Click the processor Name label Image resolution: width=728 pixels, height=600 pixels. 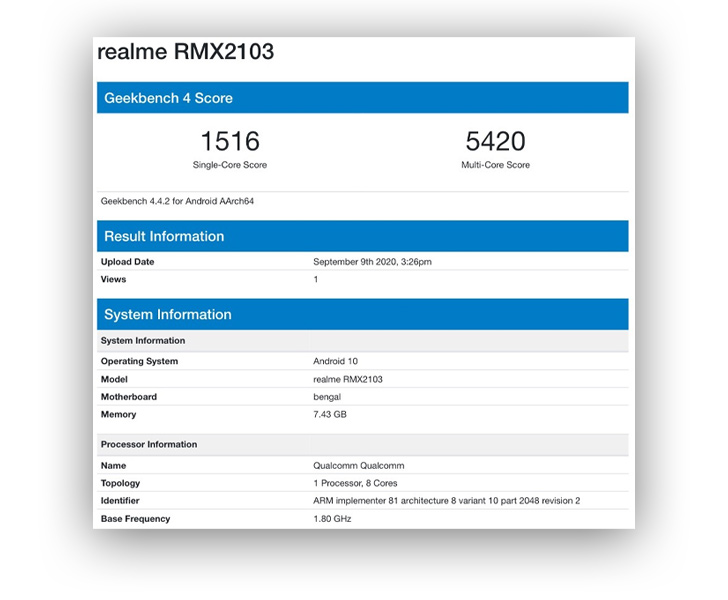pos(113,465)
